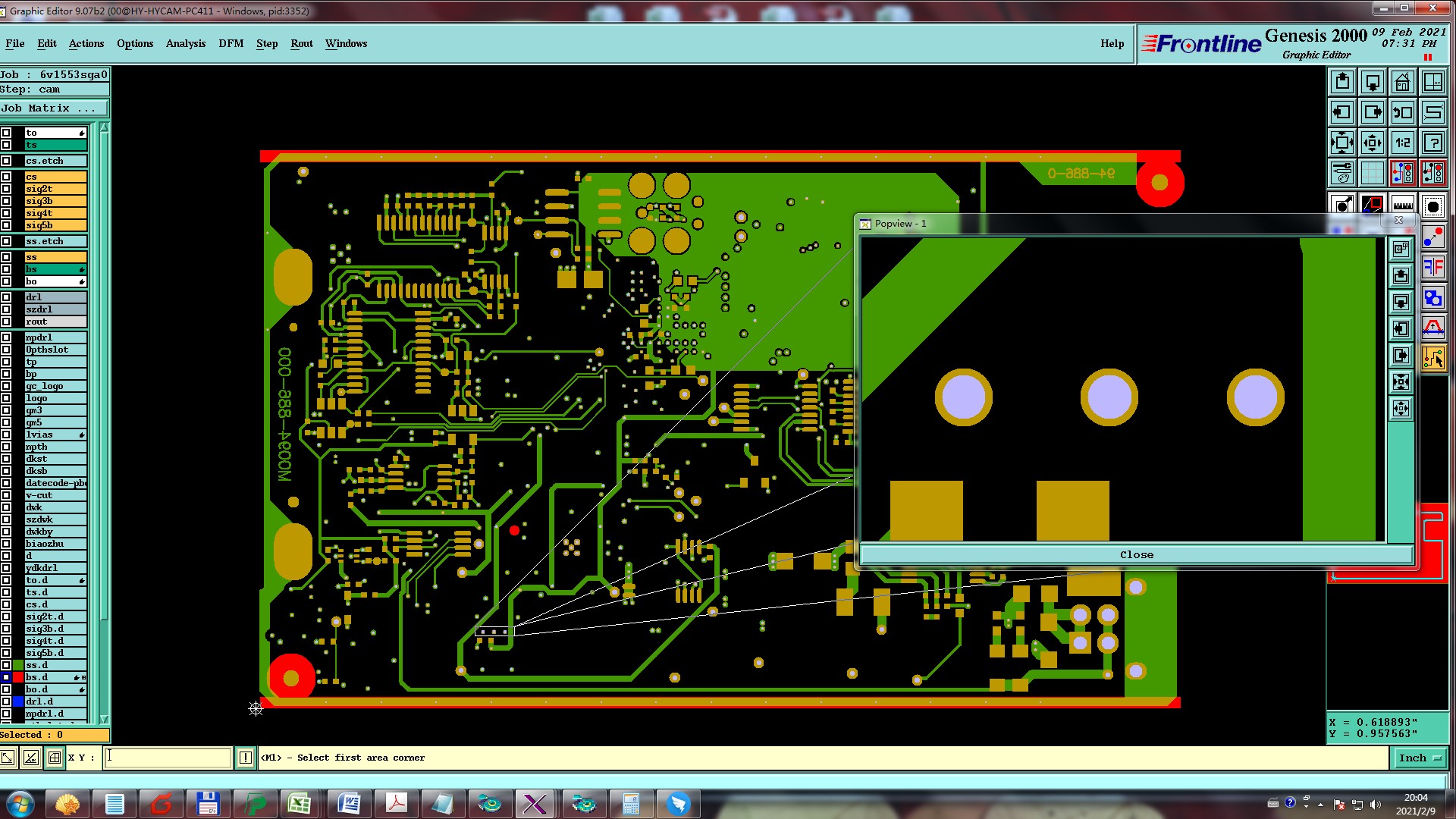Select the red trapezoid shape tool
Screen dimensions: 1456x819
[x=1432, y=328]
